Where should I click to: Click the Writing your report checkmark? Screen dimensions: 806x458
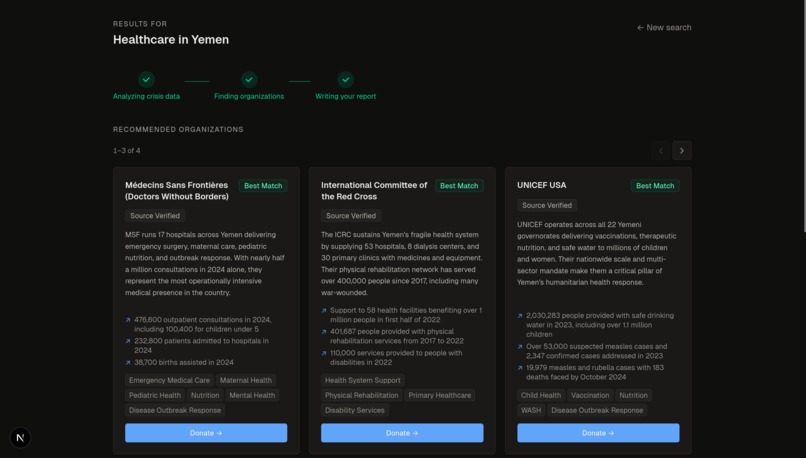pyautogui.click(x=345, y=80)
